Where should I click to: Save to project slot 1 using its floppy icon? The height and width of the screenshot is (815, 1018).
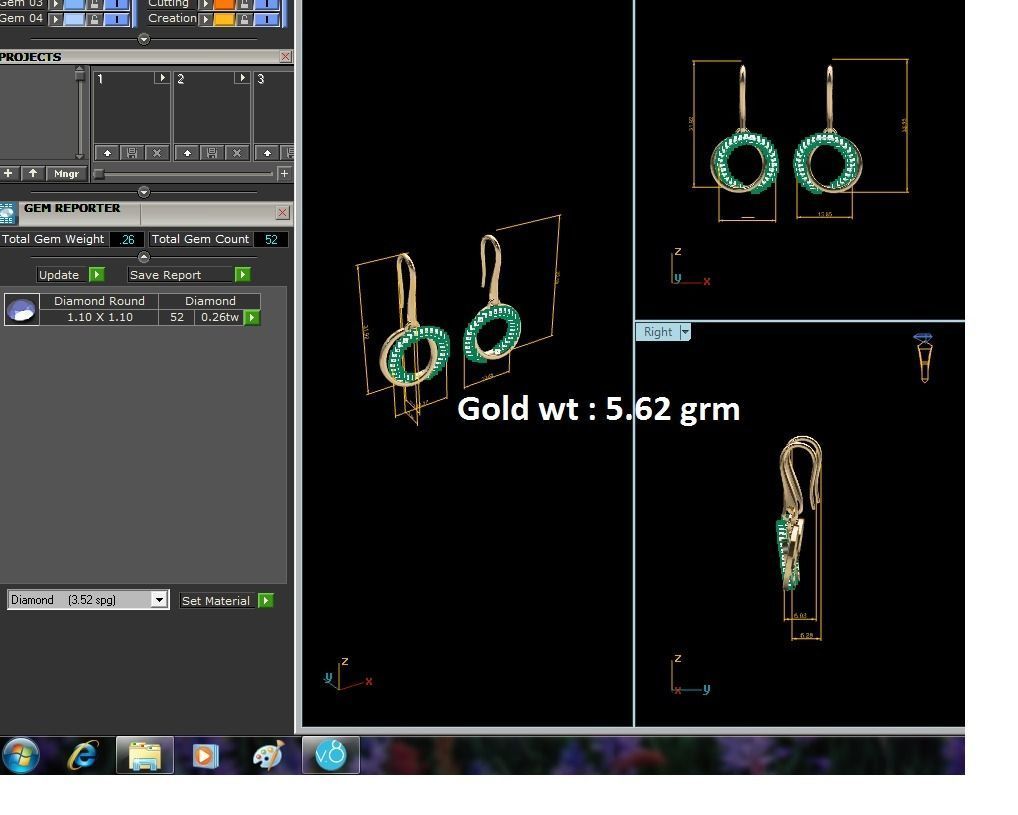132,153
